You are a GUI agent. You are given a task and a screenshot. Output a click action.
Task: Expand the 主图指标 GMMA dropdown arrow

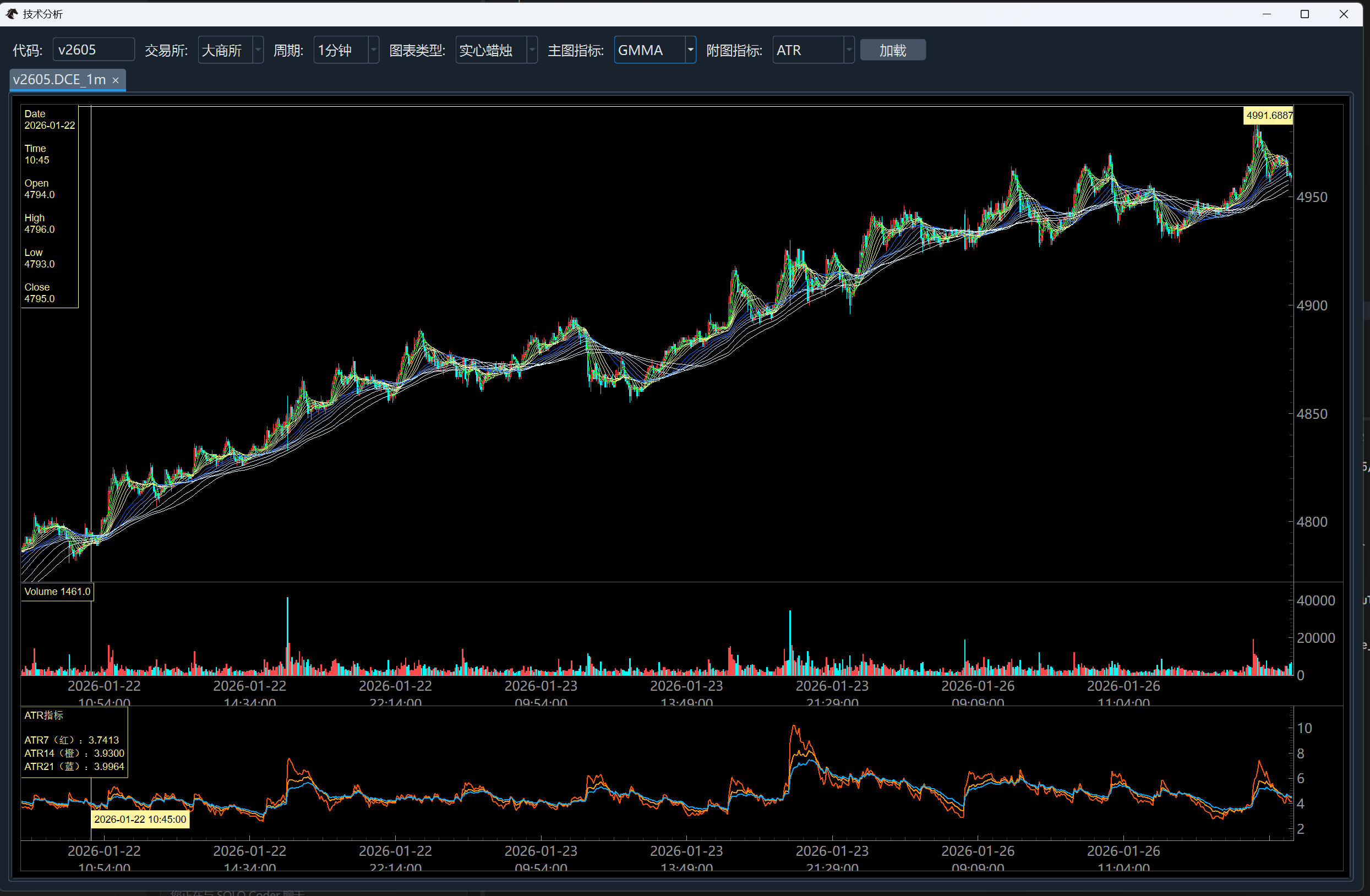point(690,50)
